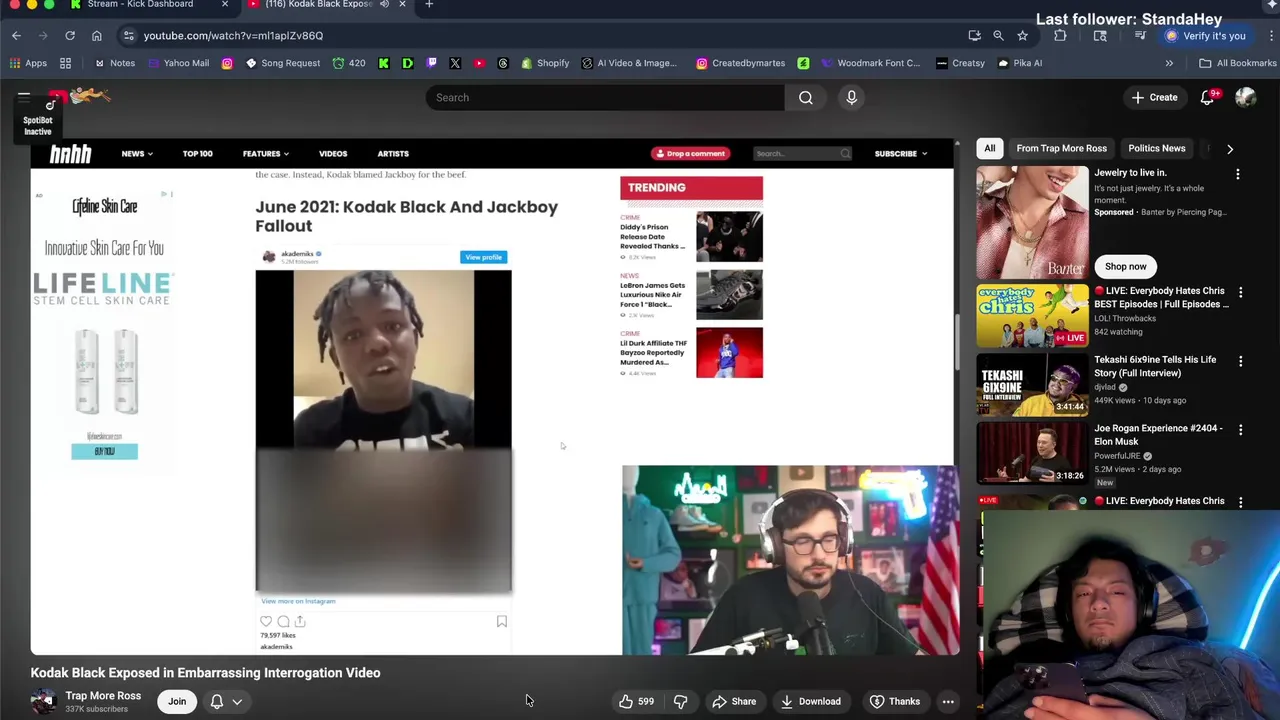
Task: Open the YouTube hamburger guide menu
Action: 23,97
